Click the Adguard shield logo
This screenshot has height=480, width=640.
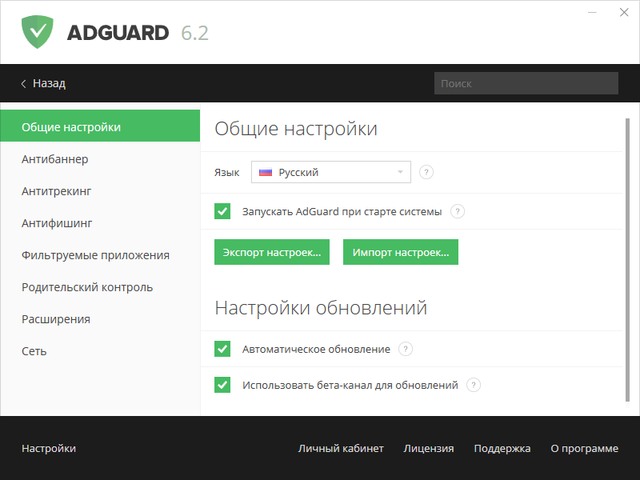pos(39,33)
